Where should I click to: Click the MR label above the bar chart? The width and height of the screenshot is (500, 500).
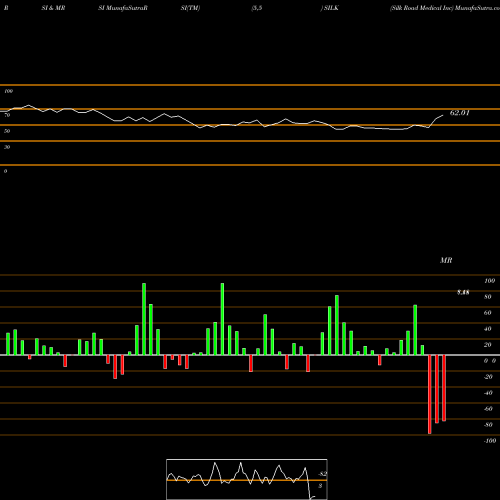point(446,260)
